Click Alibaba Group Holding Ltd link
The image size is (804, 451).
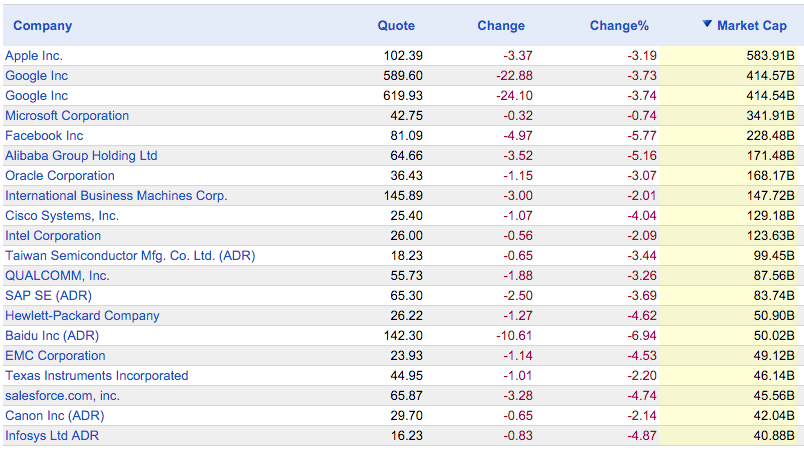(x=81, y=156)
